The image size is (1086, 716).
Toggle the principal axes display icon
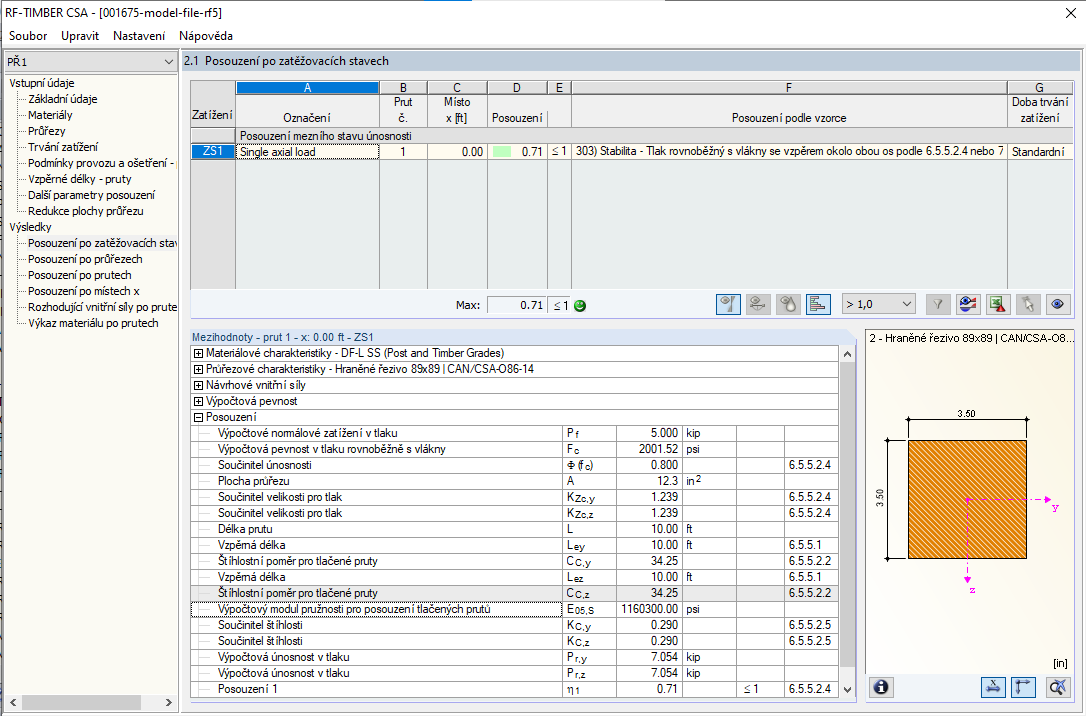[x=1023, y=687]
